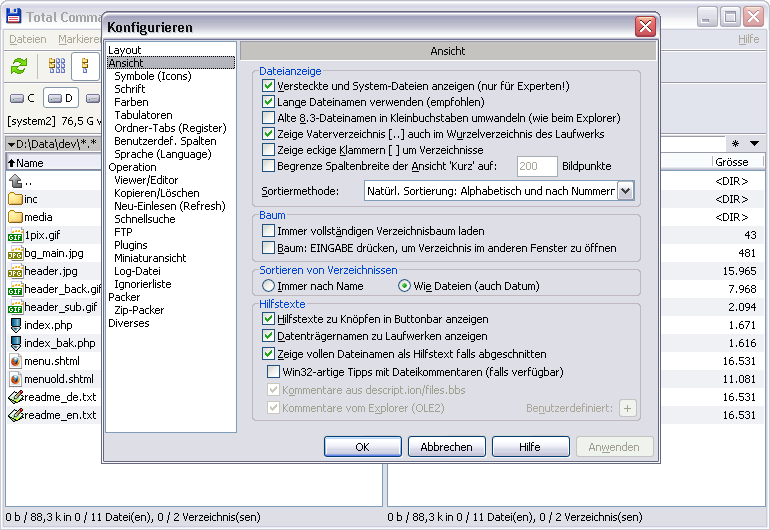Open the Sortiermethode dropdown arrow

click(x=626, y=191)
